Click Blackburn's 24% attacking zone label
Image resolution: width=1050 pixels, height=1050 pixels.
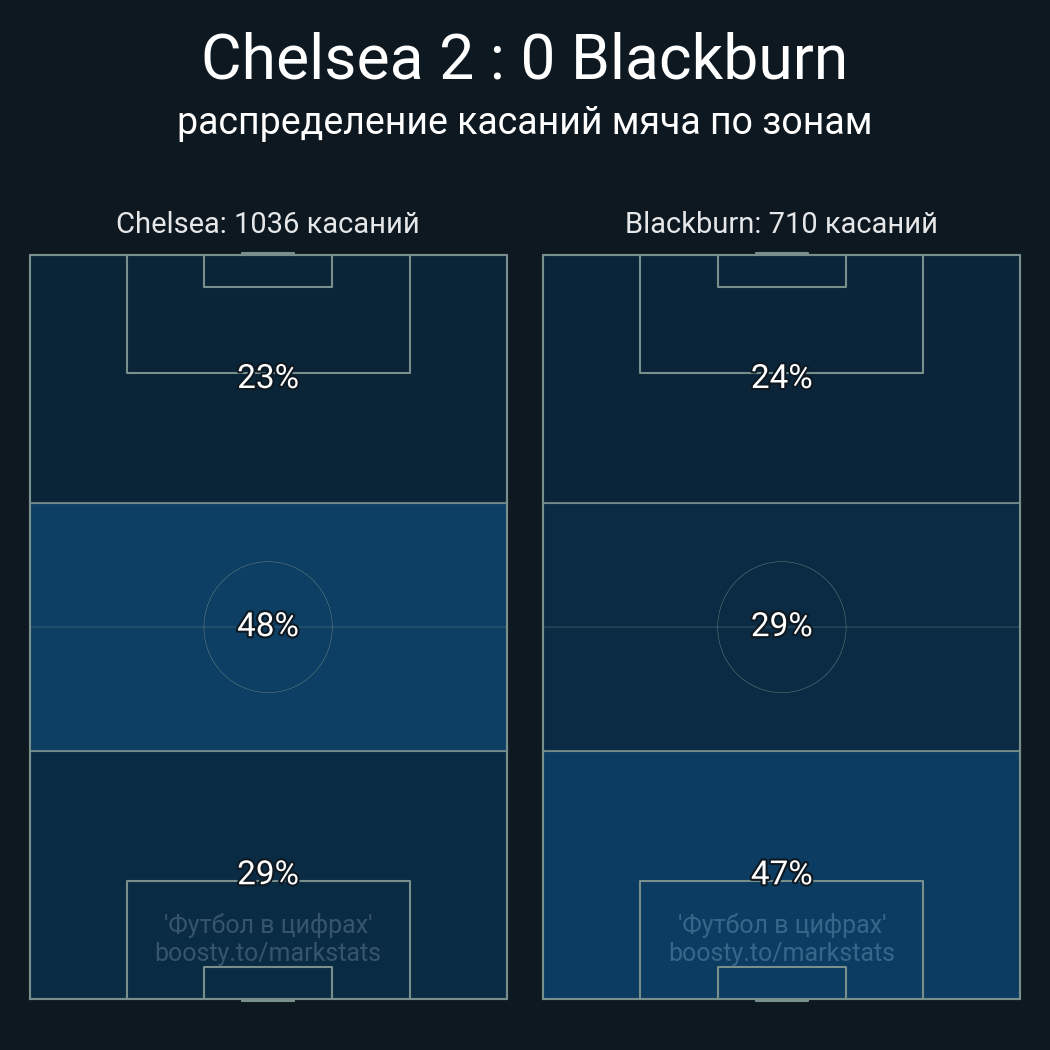pos(781,377)
